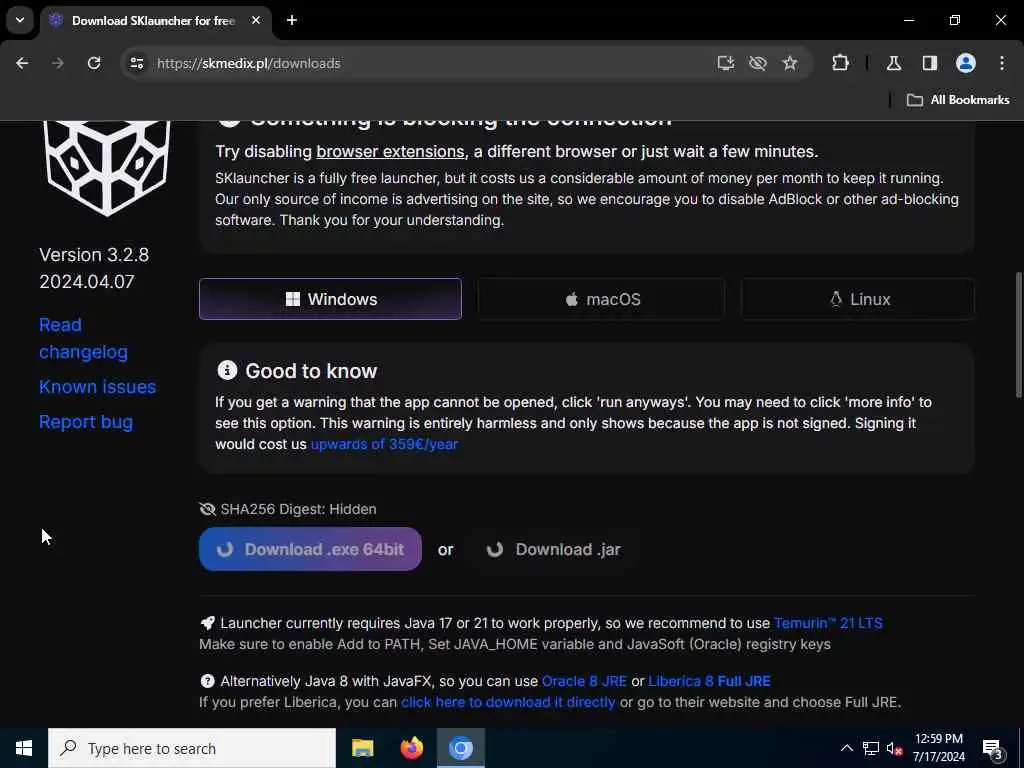This screenshot has width=1024, height=768.
Task: Open Firefox from the taskbar
Action: (411, 748)
